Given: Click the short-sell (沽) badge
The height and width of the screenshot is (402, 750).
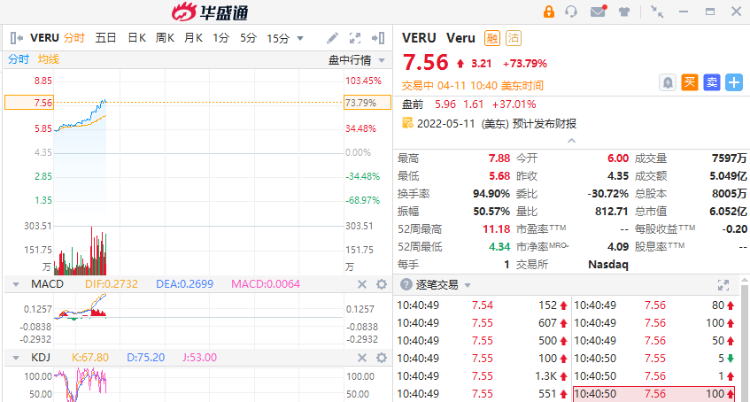Looking at the screenshot, I should 514,38.
